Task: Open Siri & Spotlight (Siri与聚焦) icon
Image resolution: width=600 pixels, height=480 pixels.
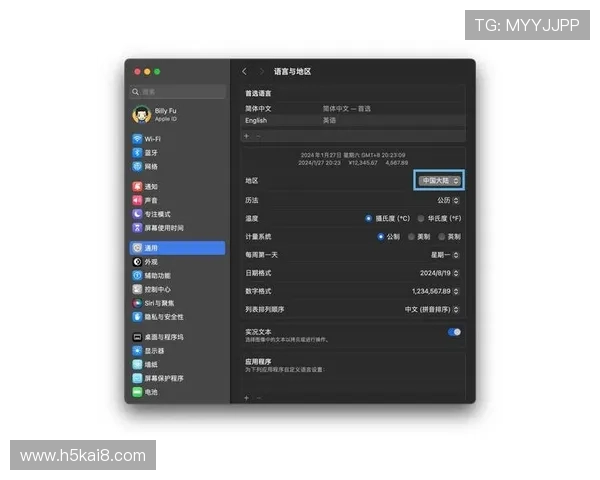Action: (x=137, y=303)
